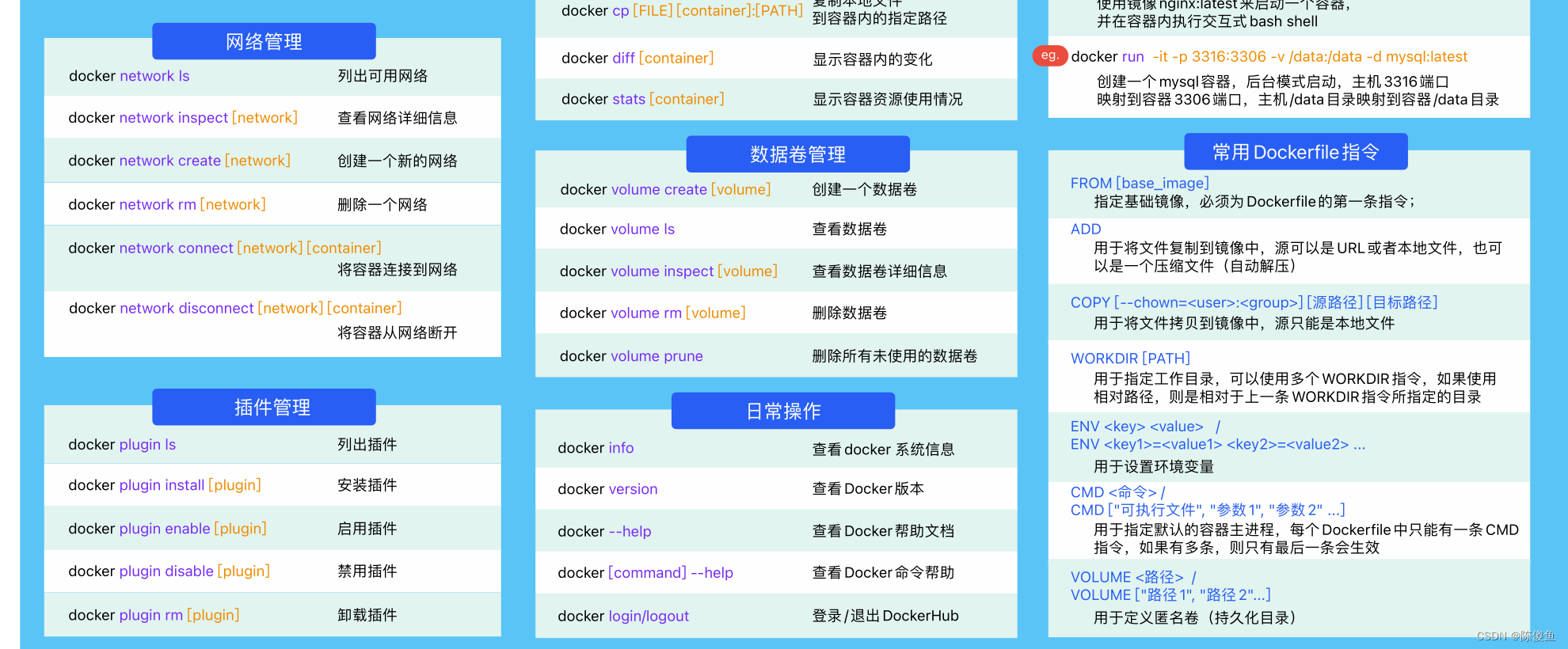Viewport: 1568px width, 649px height.
Task: Click the VOLUME <路径> instruction
Action: (1133, 577)
